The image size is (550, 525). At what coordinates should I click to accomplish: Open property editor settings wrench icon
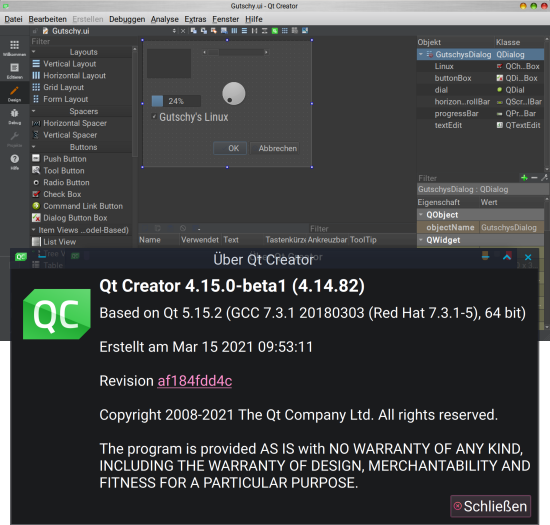pos(544,178)
